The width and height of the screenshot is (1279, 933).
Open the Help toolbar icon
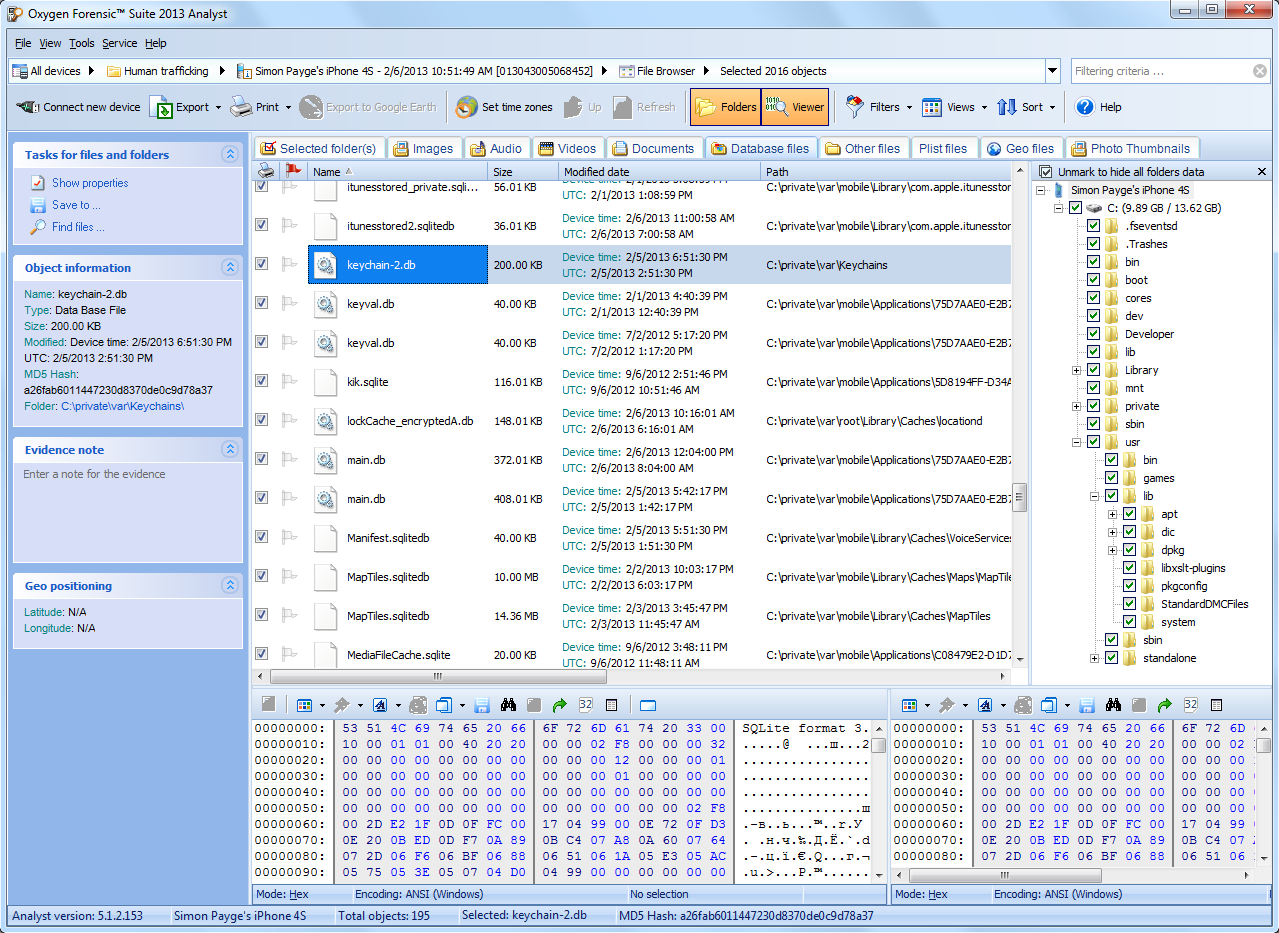point(1084,107)
